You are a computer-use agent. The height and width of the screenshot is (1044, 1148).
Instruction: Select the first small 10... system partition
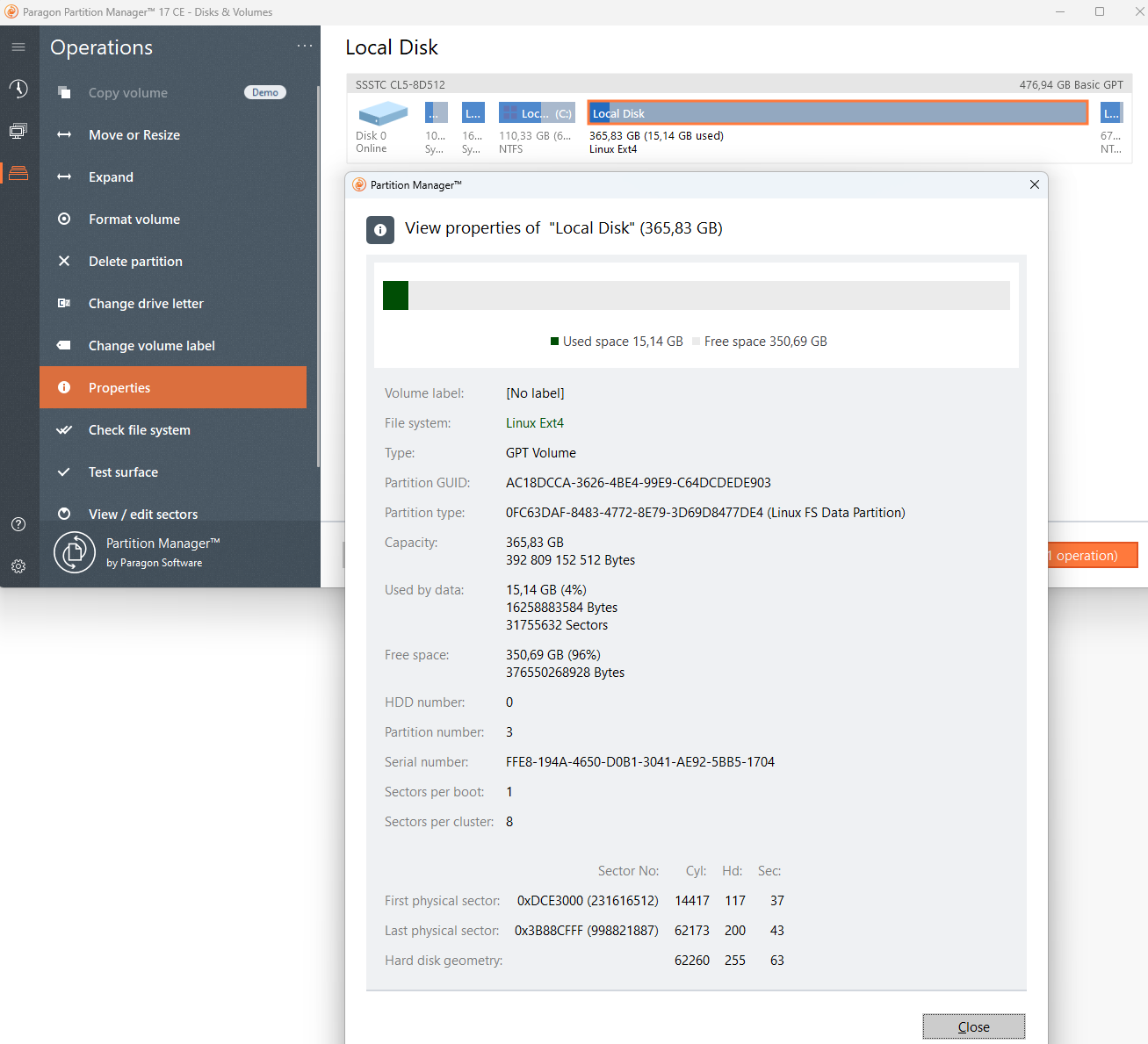pyautogui.click(x=437, y=113)
